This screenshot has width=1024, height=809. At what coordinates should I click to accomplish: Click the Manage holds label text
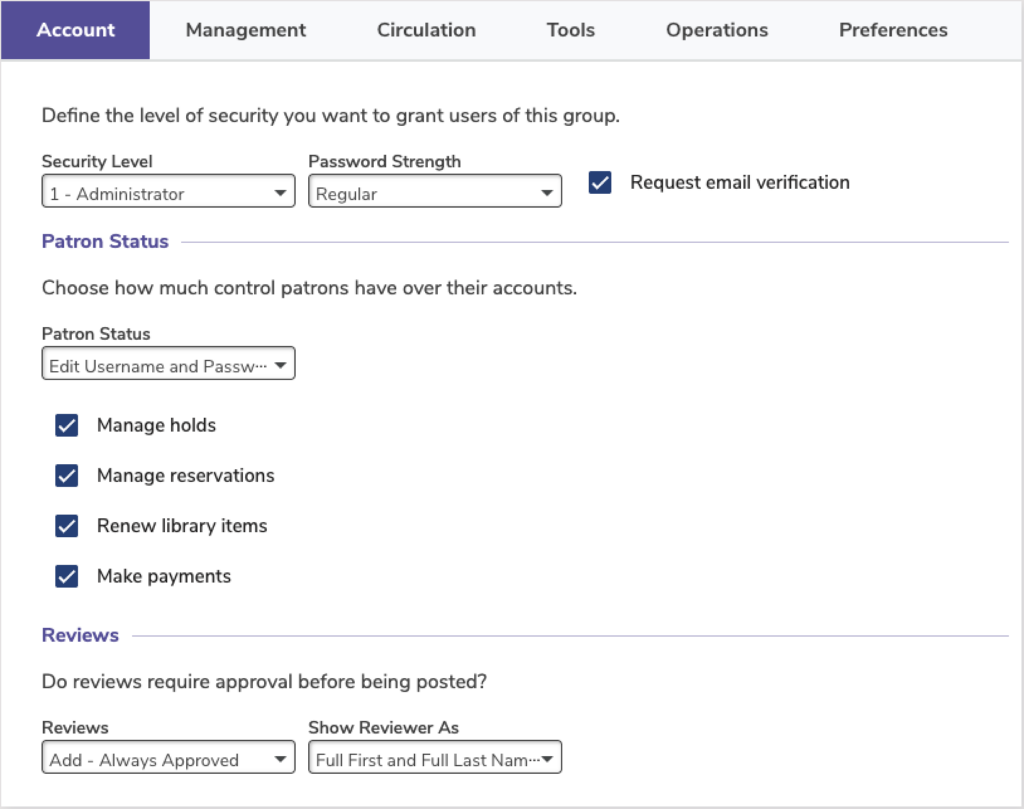pyautogui.click(x=156, y=426)
